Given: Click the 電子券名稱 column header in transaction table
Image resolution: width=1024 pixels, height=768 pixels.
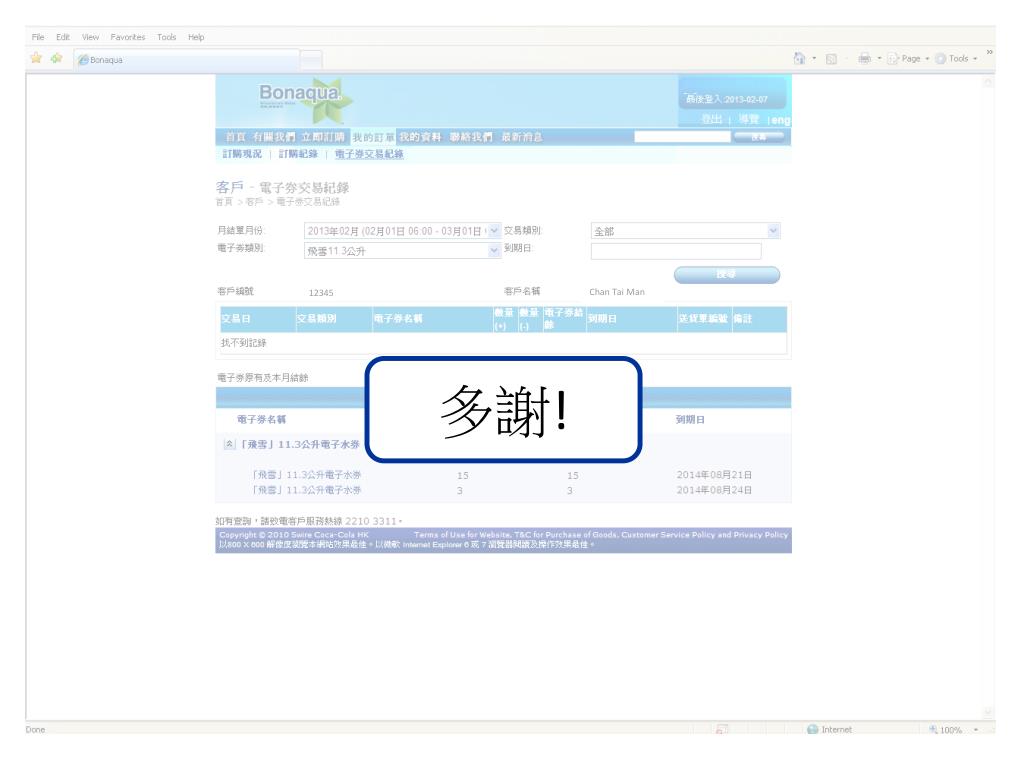Looking at the screenshot, I should [398, 319].
